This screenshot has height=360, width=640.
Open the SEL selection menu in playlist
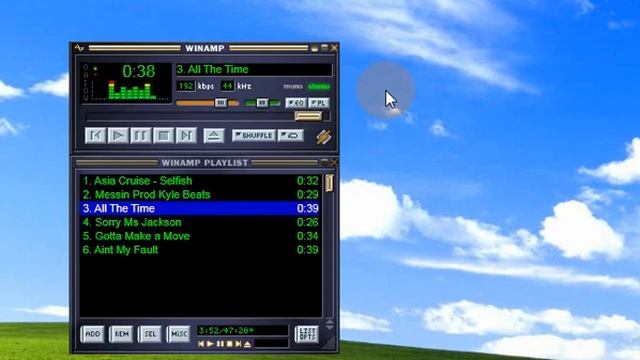(x=150, y=334)
